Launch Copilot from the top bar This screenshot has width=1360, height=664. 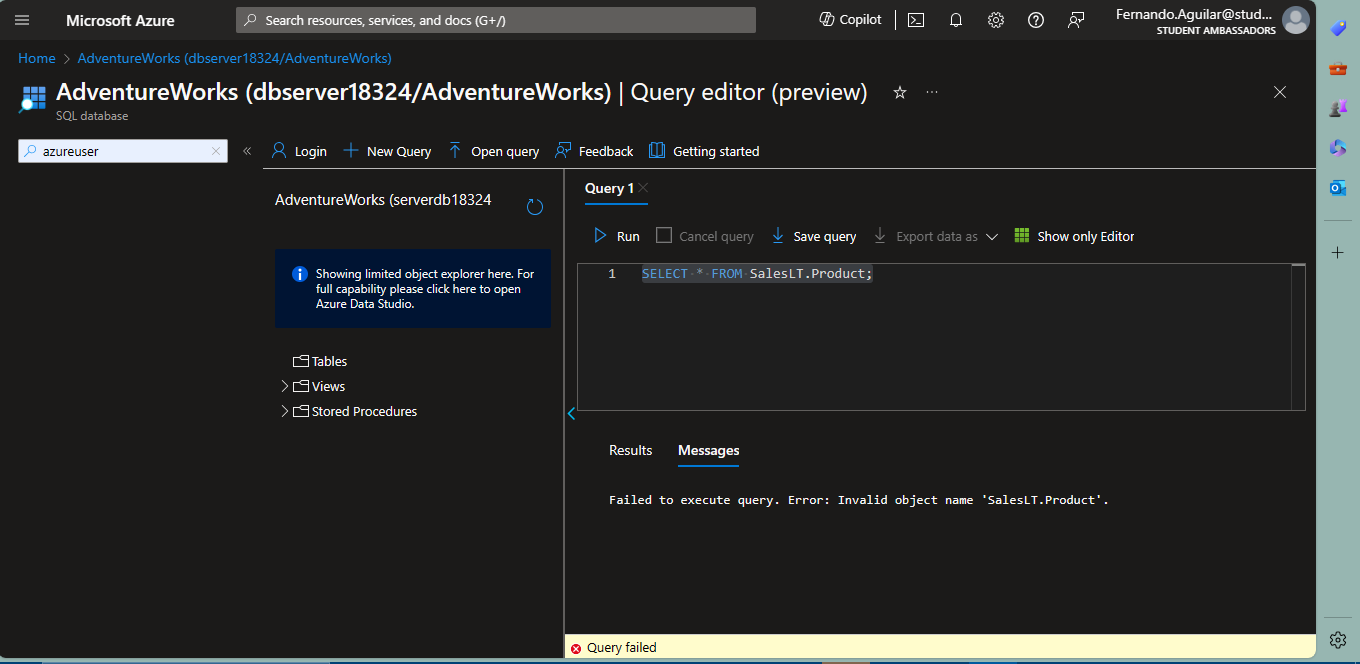coord(849,20)
